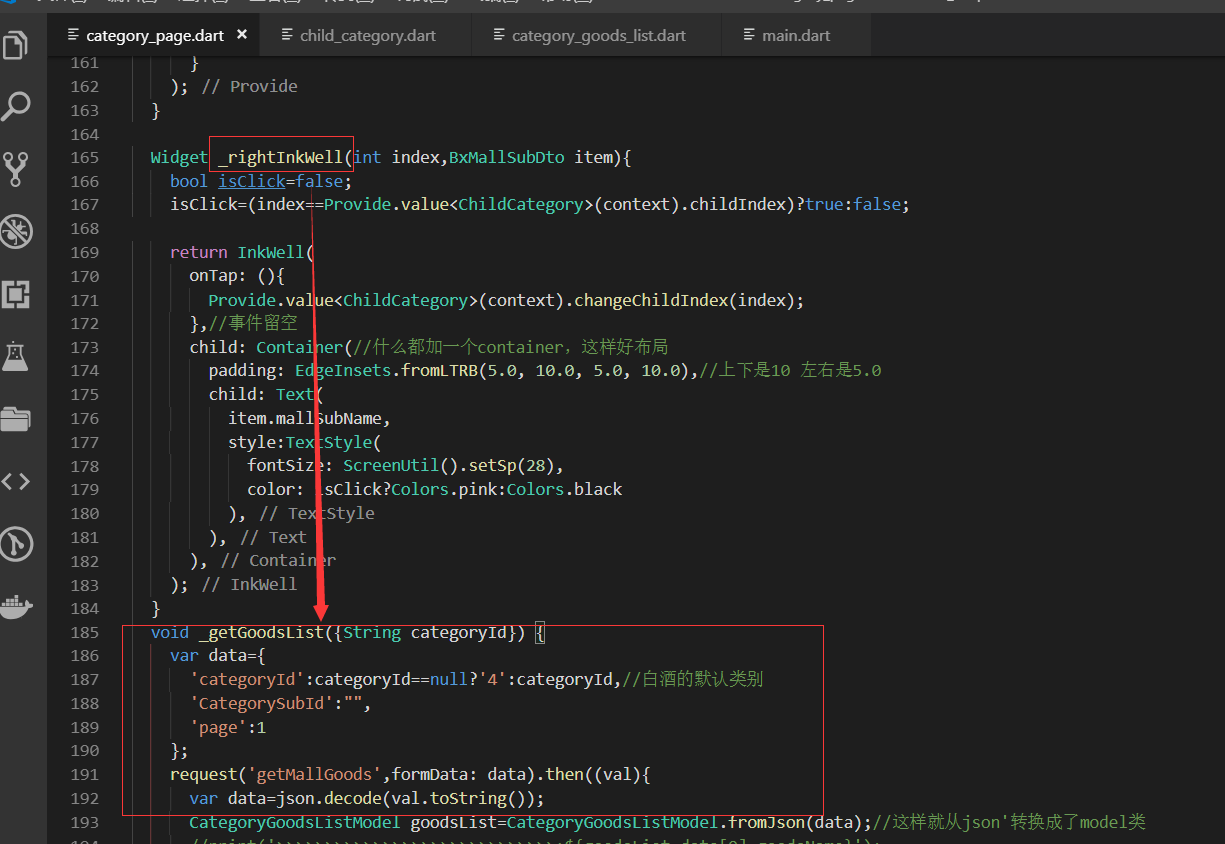
Task: Click line number 185 in the gutter
Action: click(85, 632)
